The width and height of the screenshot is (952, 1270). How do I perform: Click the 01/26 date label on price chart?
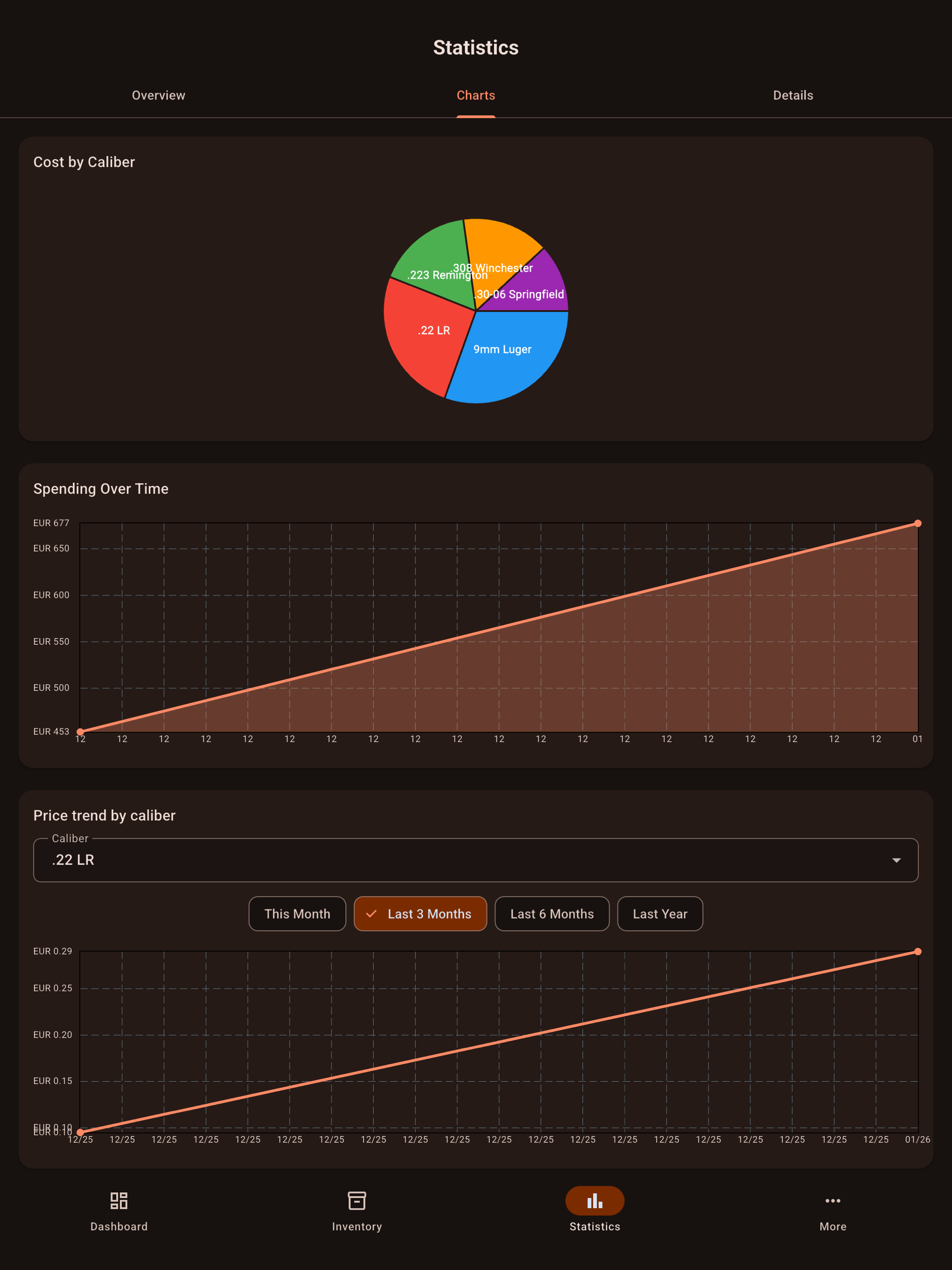918,1139
